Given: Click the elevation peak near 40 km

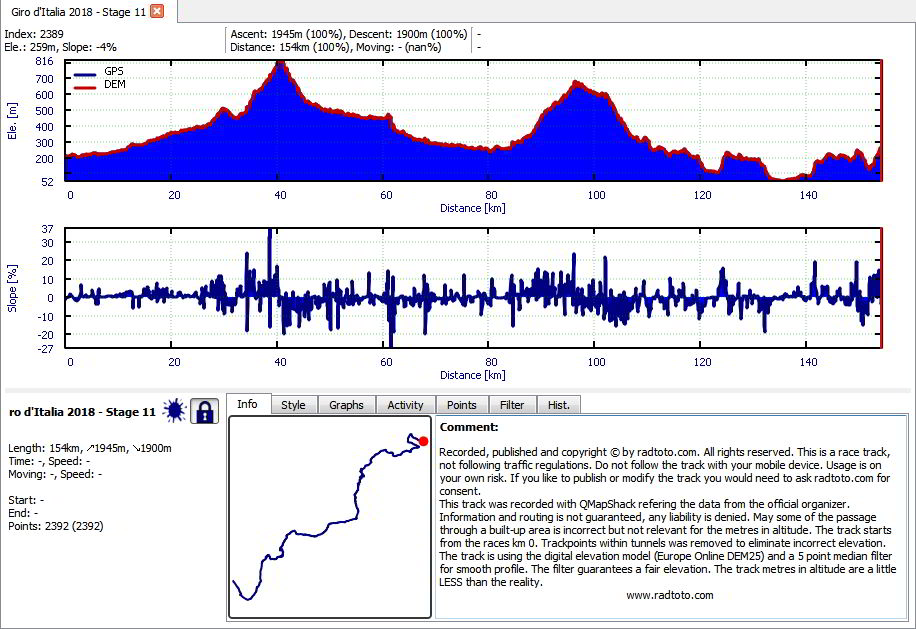Looking at the screenshot, I should [281, 64].
